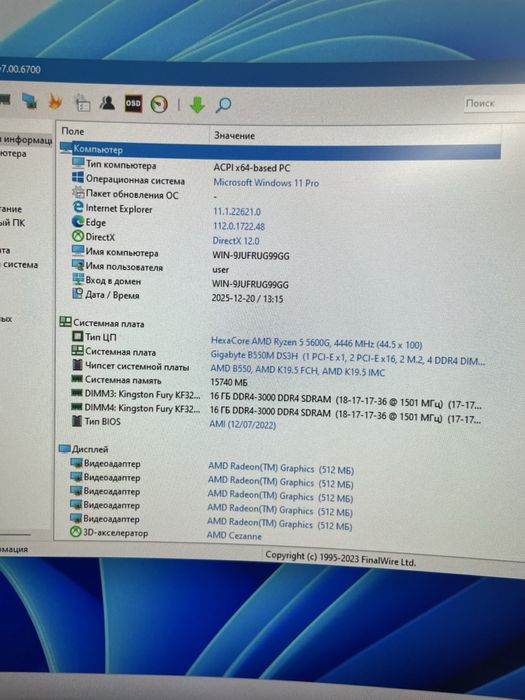Open the stability test flame icon
Viewport: 525px width, 700px height.
pos(55,101)
